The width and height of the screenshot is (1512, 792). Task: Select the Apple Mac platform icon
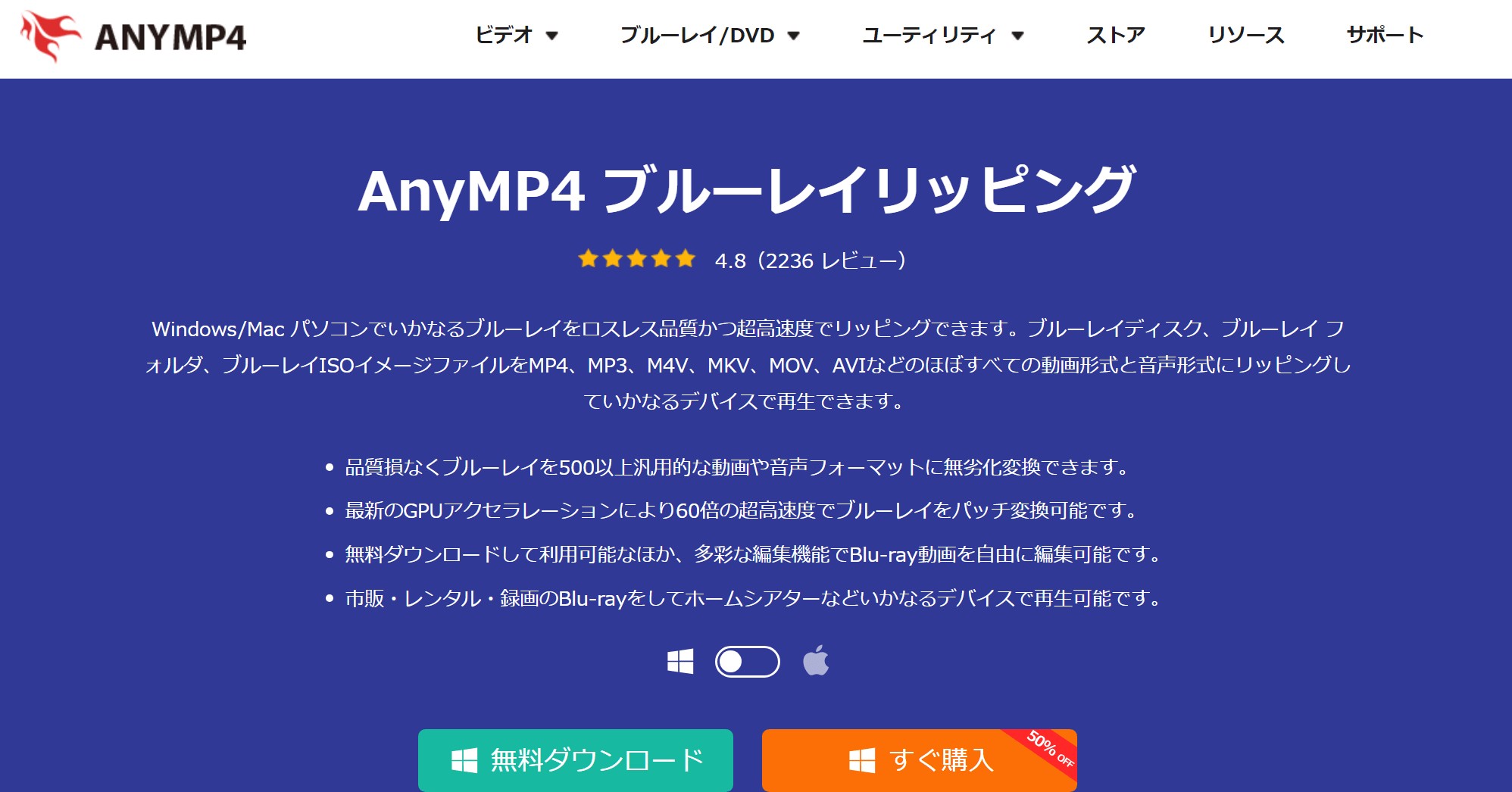(x=816, y=660)
